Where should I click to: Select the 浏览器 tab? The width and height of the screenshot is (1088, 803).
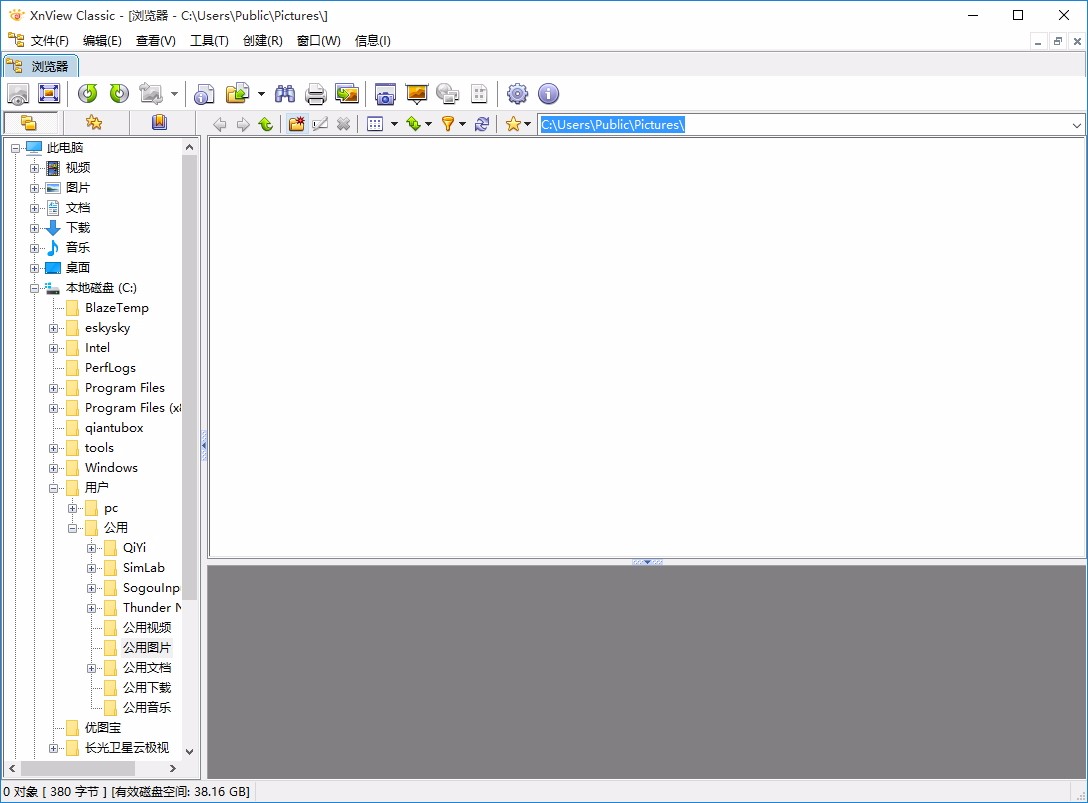tap(42, 65)
